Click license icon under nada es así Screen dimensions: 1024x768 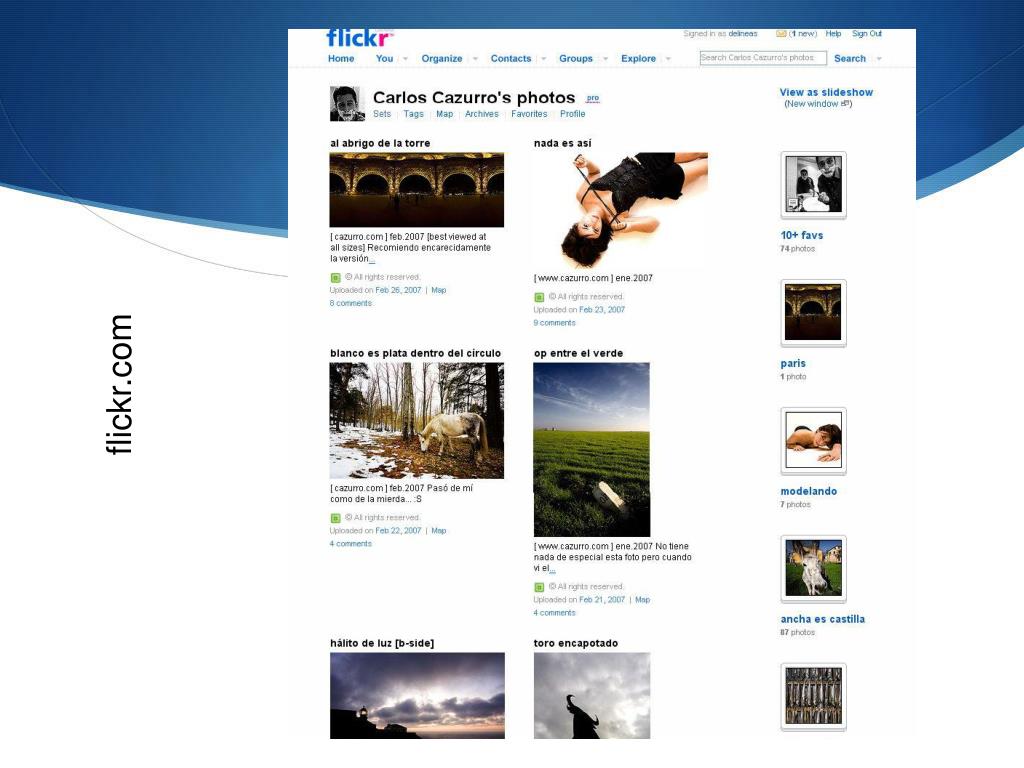(539, 297)
